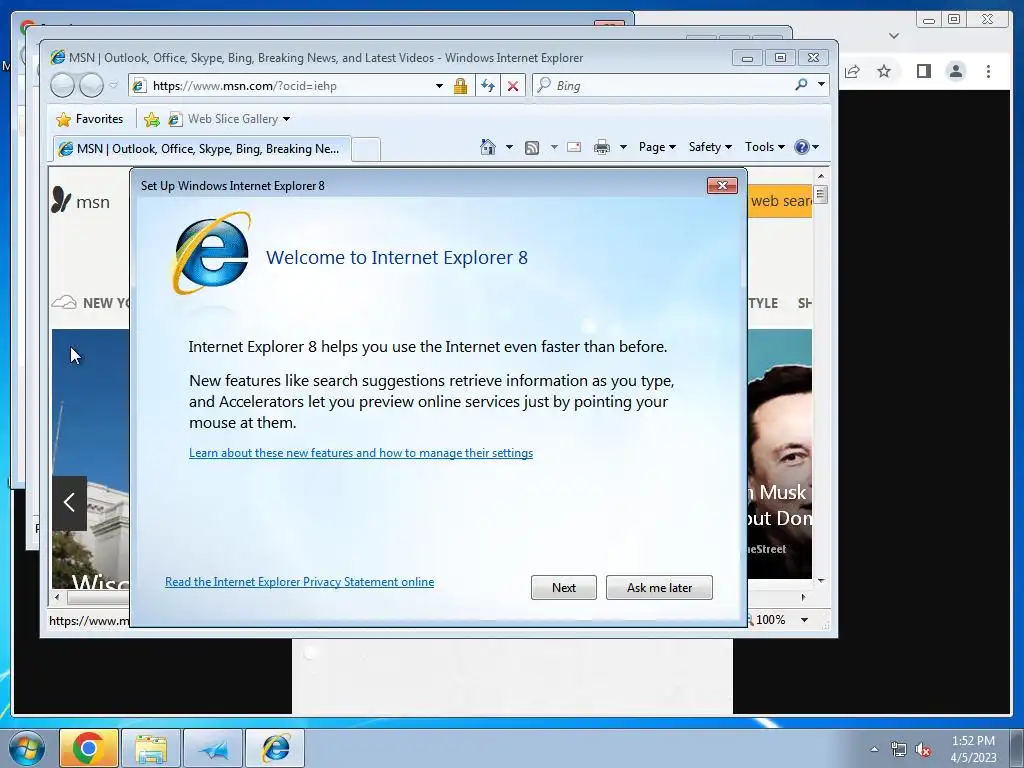Click the blue paper-plane taskbar icon
1024x768 pixels.
tap(214, 748)
